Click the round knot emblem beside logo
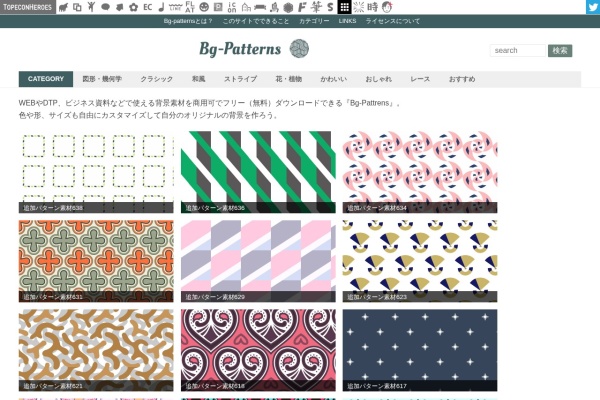The height and width of the screenshot is (400, 600). click(x=299, y=49)
